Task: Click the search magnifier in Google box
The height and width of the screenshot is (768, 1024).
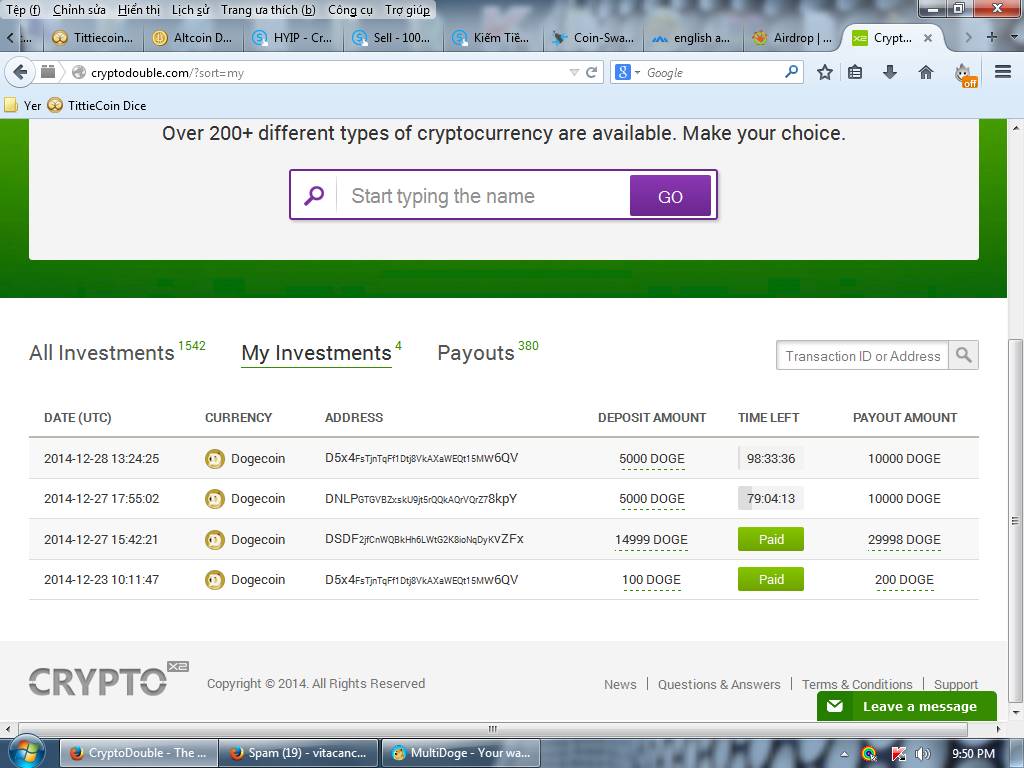Action: [791, 72]
